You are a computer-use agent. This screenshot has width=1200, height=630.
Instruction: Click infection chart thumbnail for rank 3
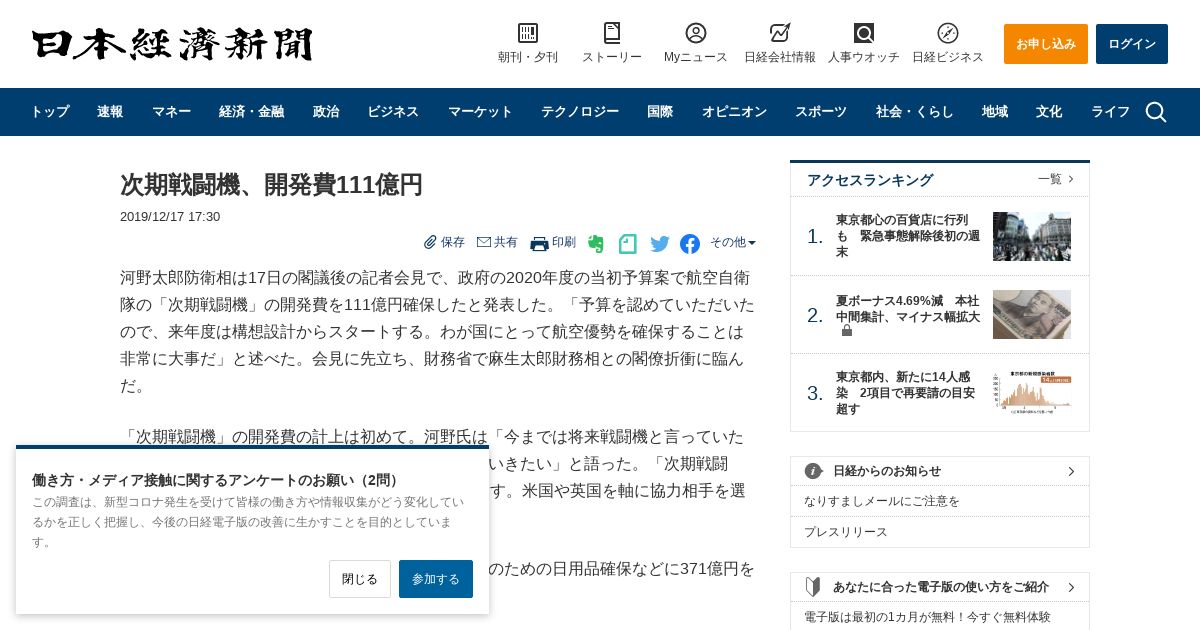pos(1032,393)
